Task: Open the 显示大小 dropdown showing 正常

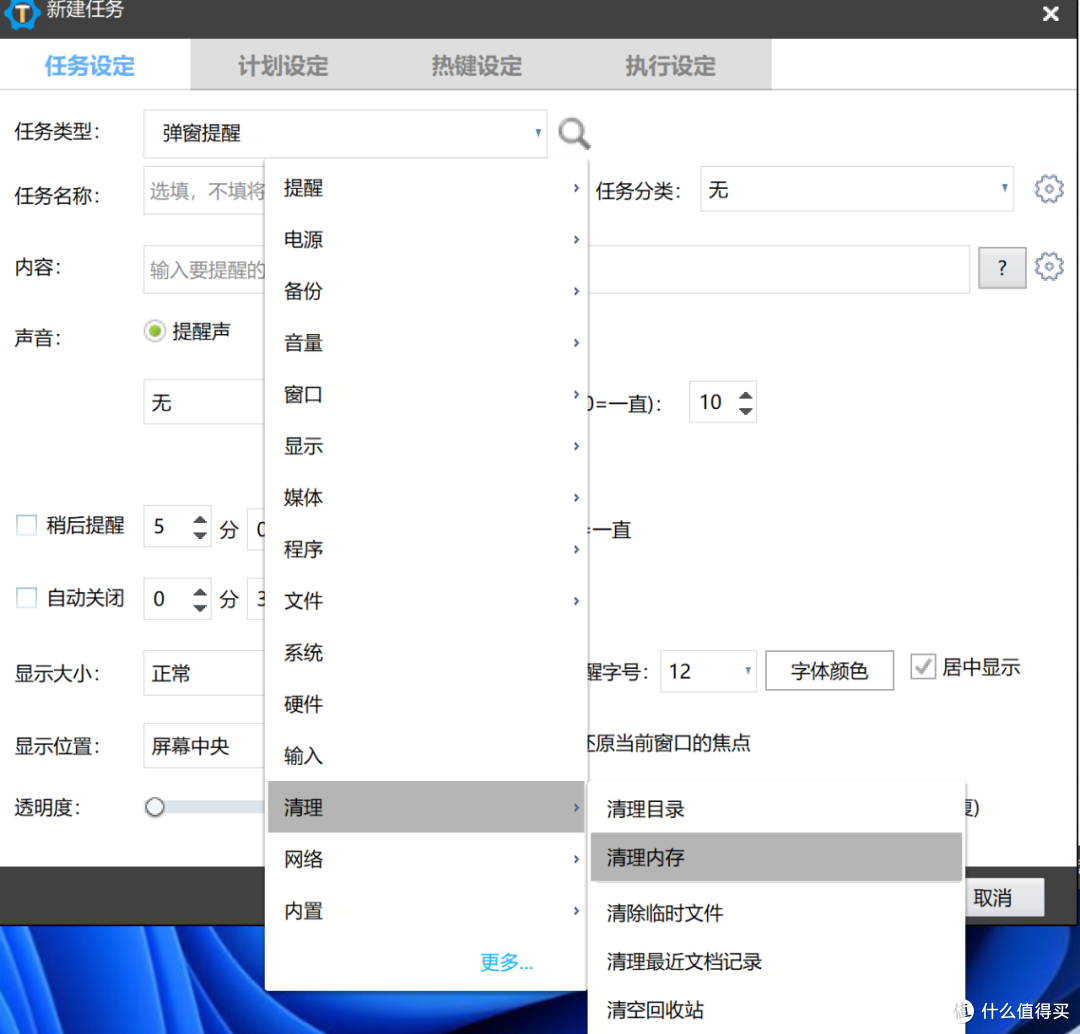Action: (204, 673)
